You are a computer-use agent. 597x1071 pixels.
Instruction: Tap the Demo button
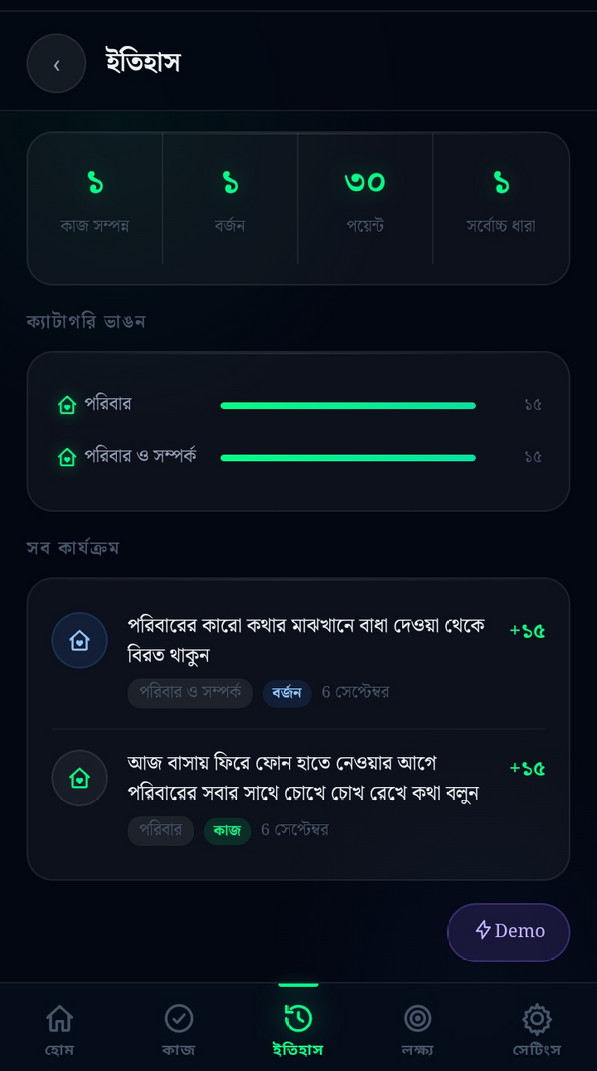coord(509,932)
